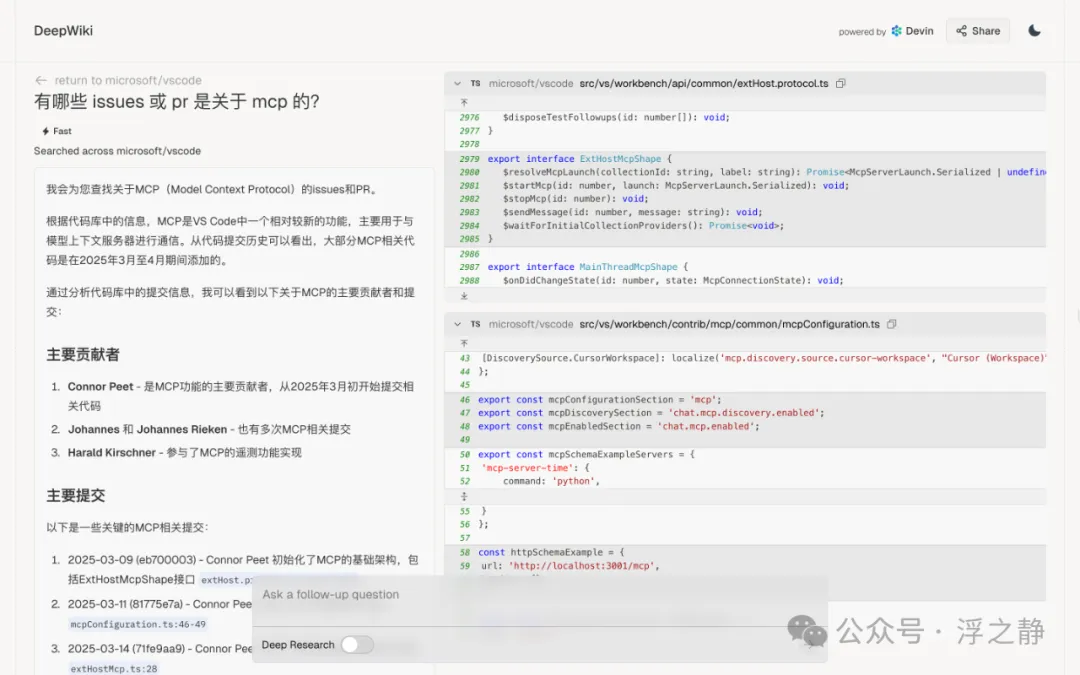Click the lightning bolt Fast icon
Viewport: 1080px width, 675px height.
click(x=45, y=131)
